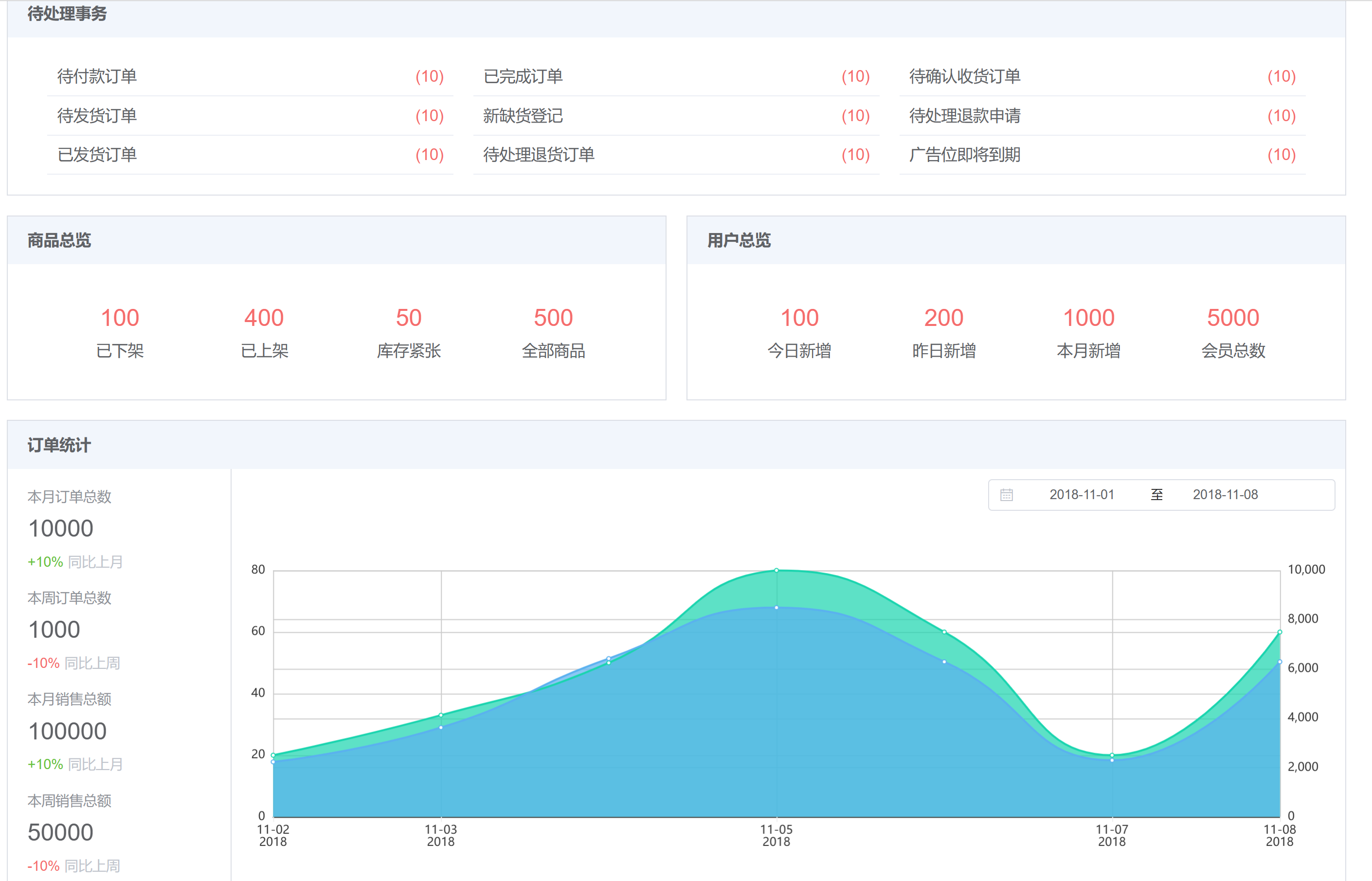The image size is (1372, 881).
Task: Click the 已上架 label
Action: [264, 351]
